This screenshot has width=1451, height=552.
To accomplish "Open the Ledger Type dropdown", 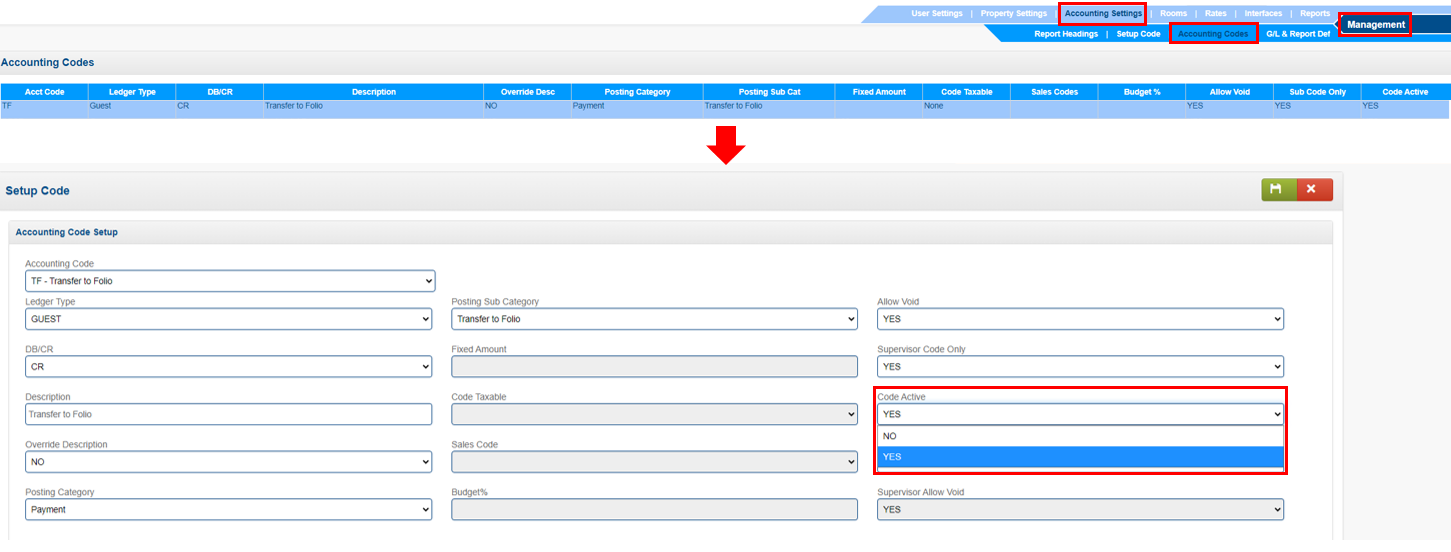I will point(228,319).
